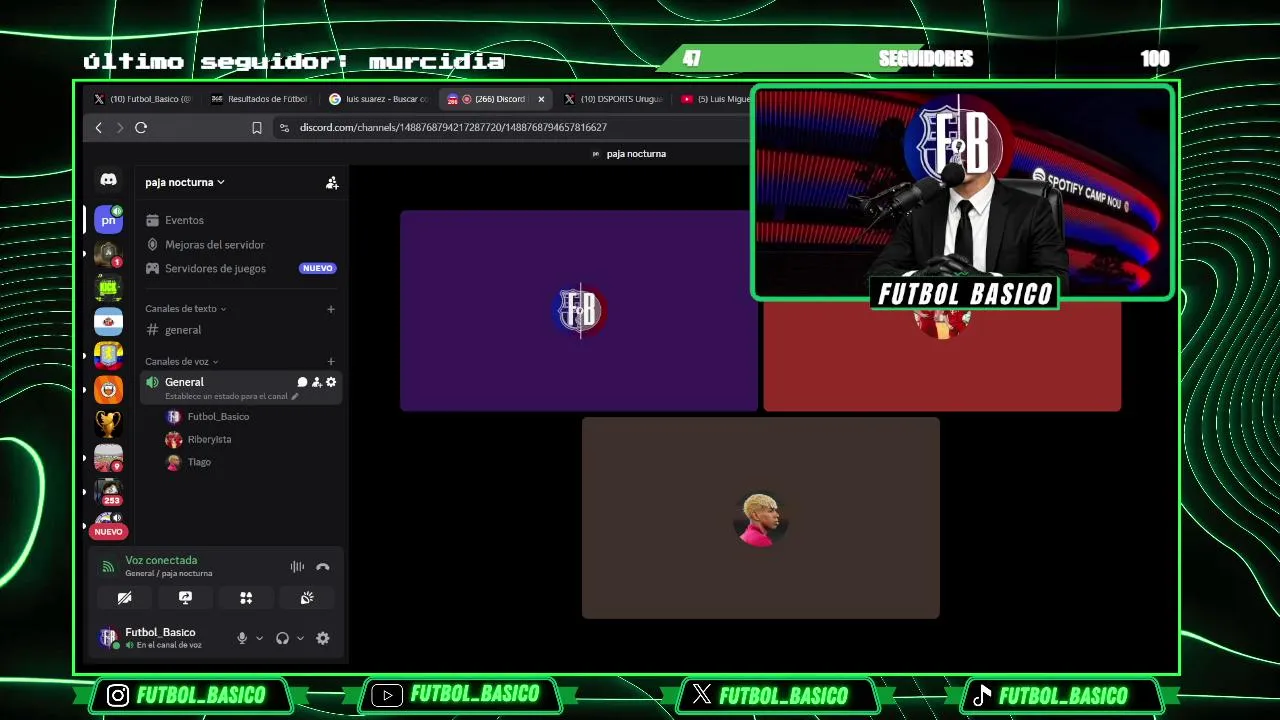Image resolution: width=1280 pixels, height=720 pixels.
Task: Start screen share from voice panel
Action: tap(185, 598)
